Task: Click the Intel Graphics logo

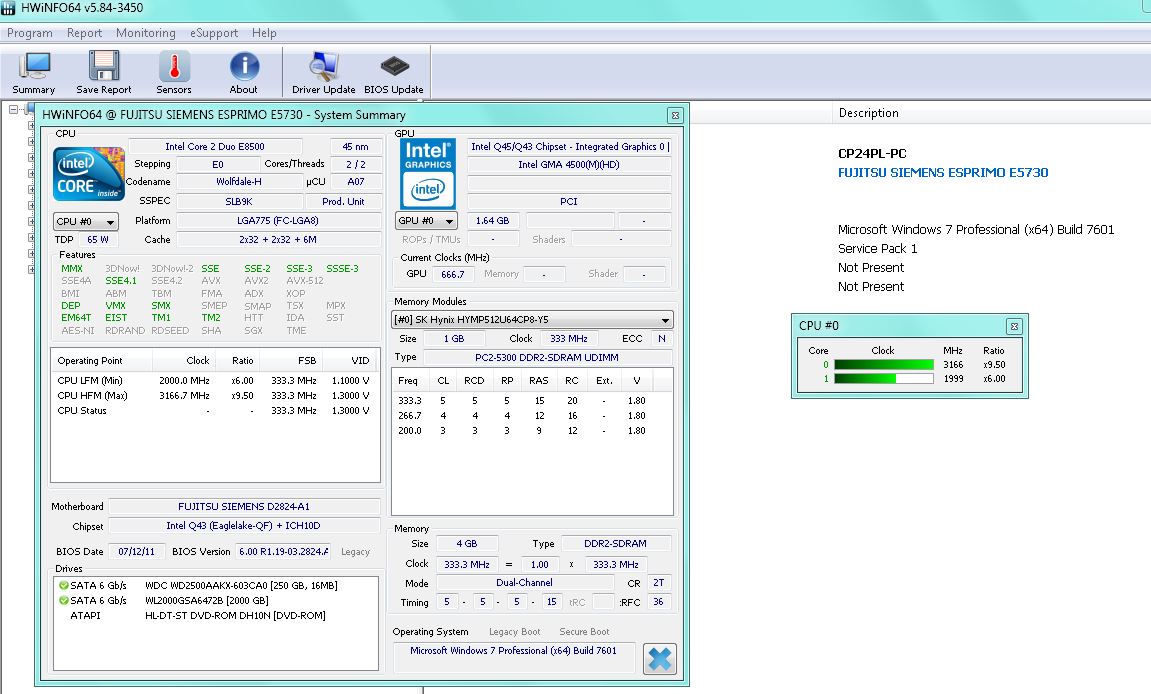Action: pyautogui.click(x=428, y=173)
